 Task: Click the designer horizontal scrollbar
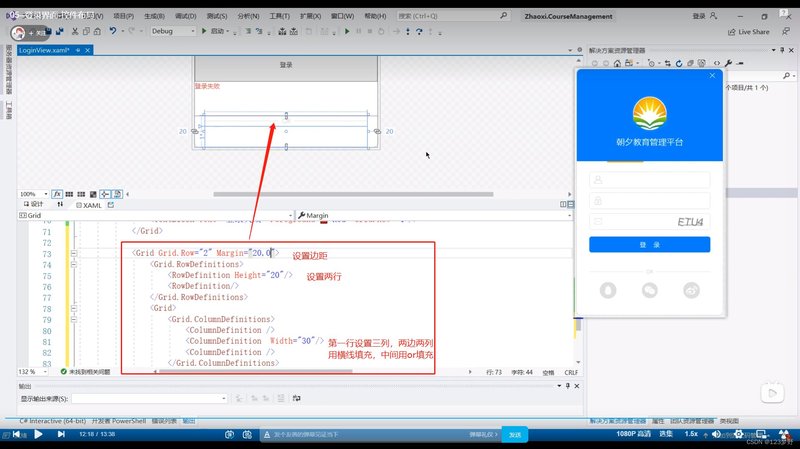[x=353, y=194]
